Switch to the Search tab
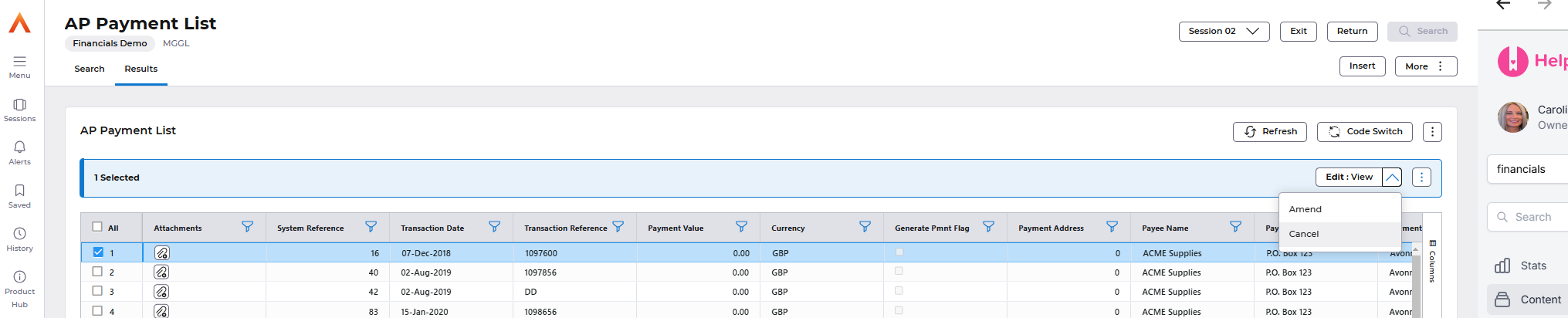The height and width of the screenshot is (318, 1568). pyautogui.click(x=90, y=69)
